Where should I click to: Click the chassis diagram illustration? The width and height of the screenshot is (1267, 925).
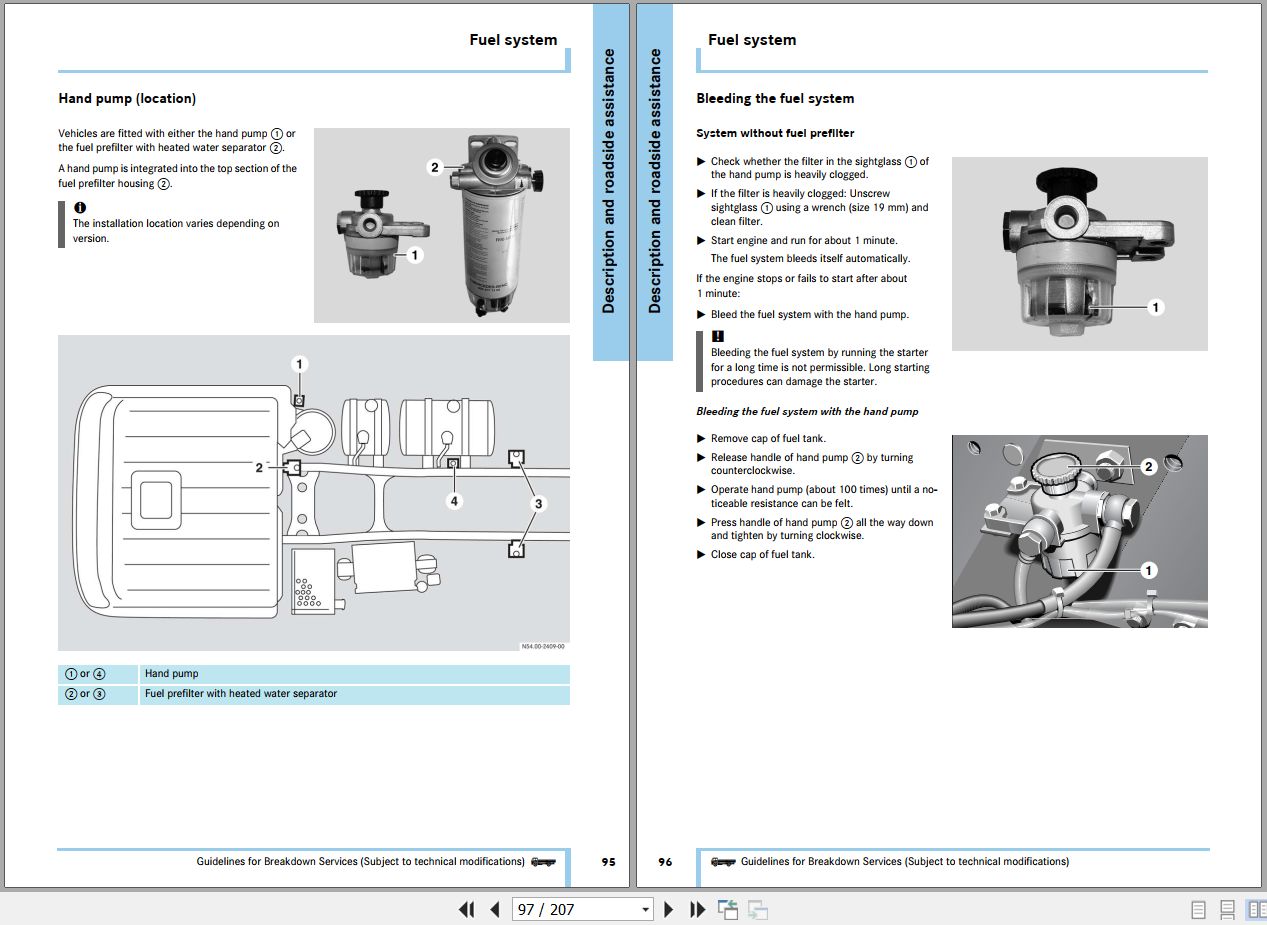pos(313,495)
